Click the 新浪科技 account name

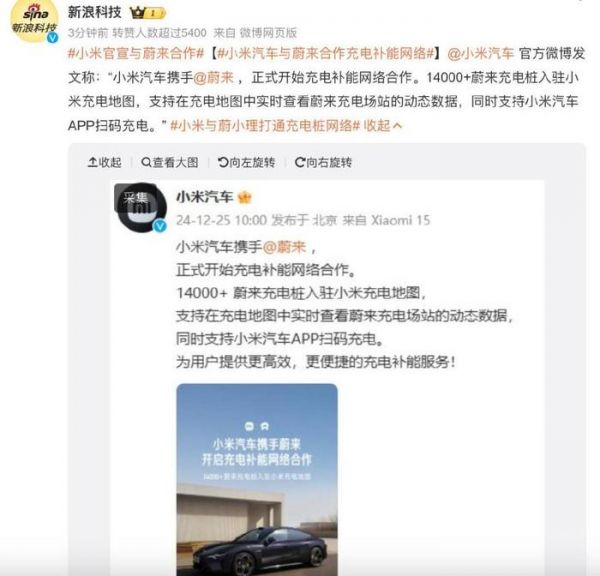[x=95, y=13]
